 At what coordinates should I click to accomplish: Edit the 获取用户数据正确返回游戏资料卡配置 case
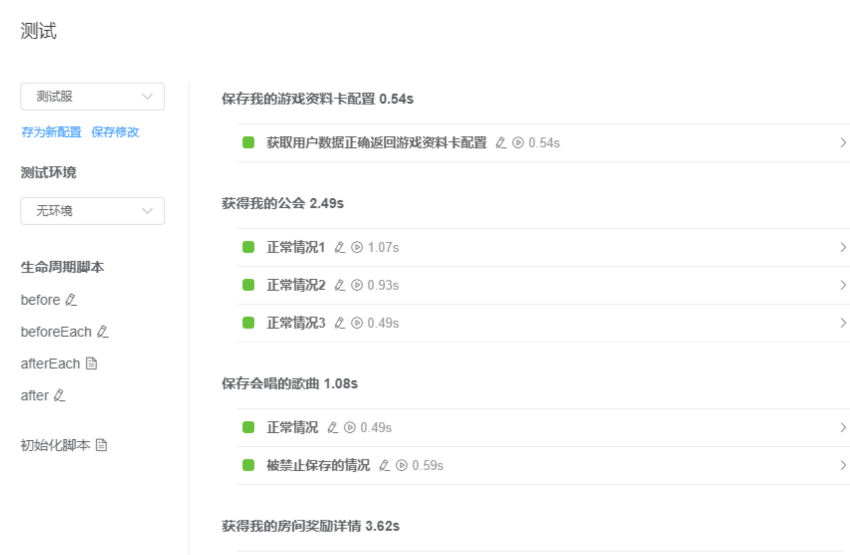pos(501,143)
